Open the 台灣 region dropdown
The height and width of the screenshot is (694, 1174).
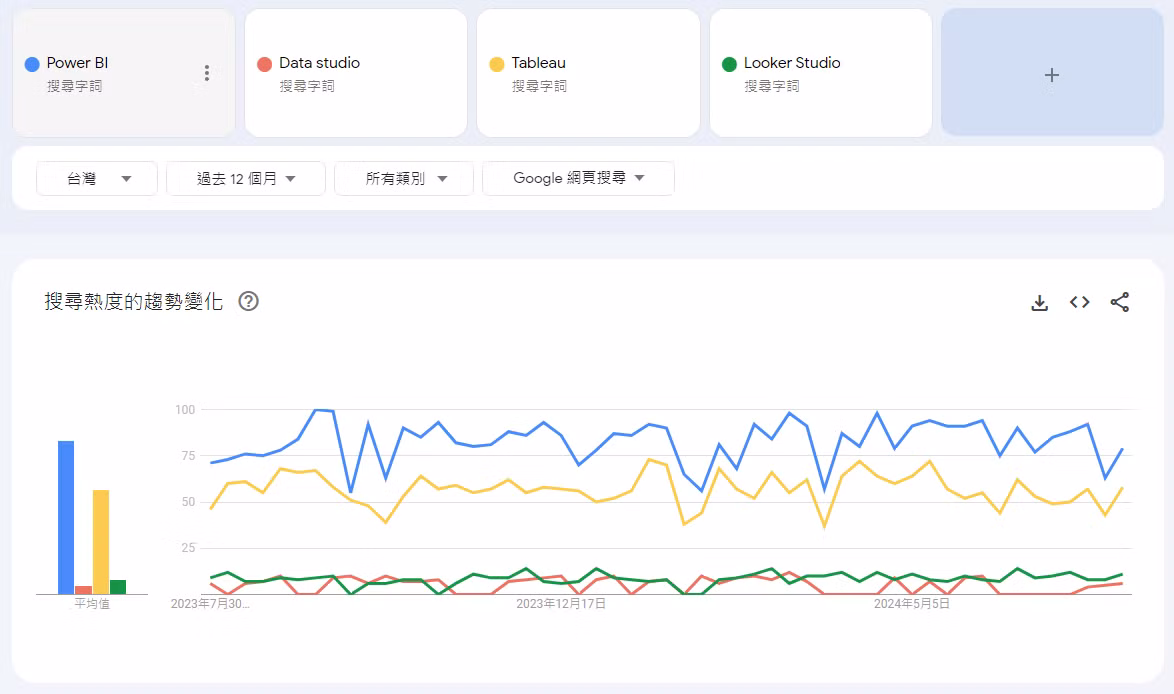97,178
